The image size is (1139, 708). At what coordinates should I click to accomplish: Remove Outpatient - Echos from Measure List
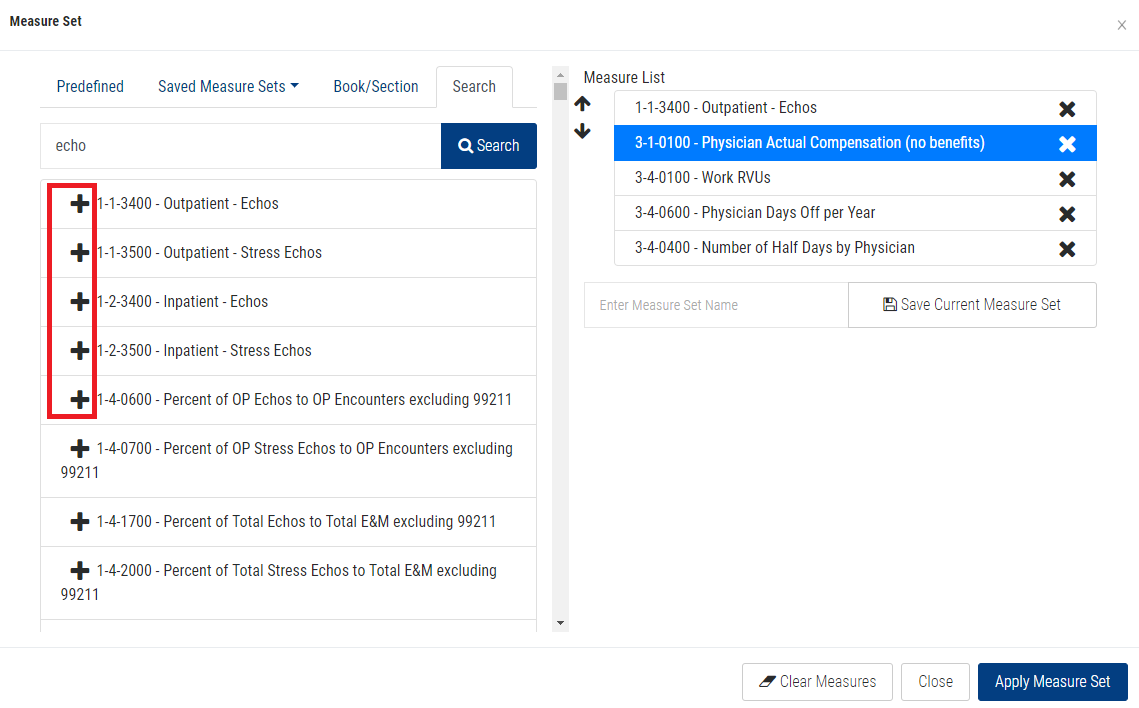point(1067,109)
